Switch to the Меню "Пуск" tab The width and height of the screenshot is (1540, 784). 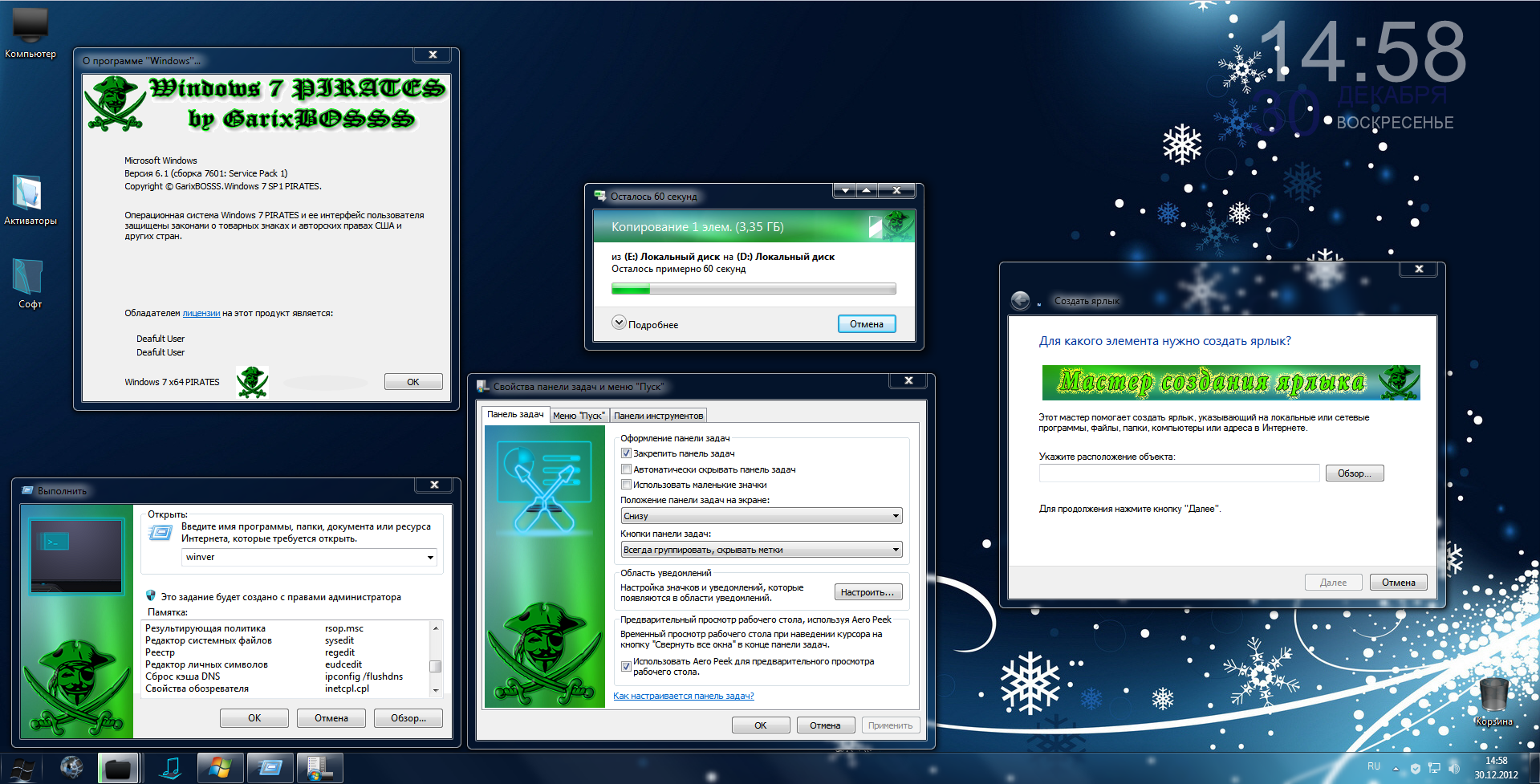[x=579, y=416]
